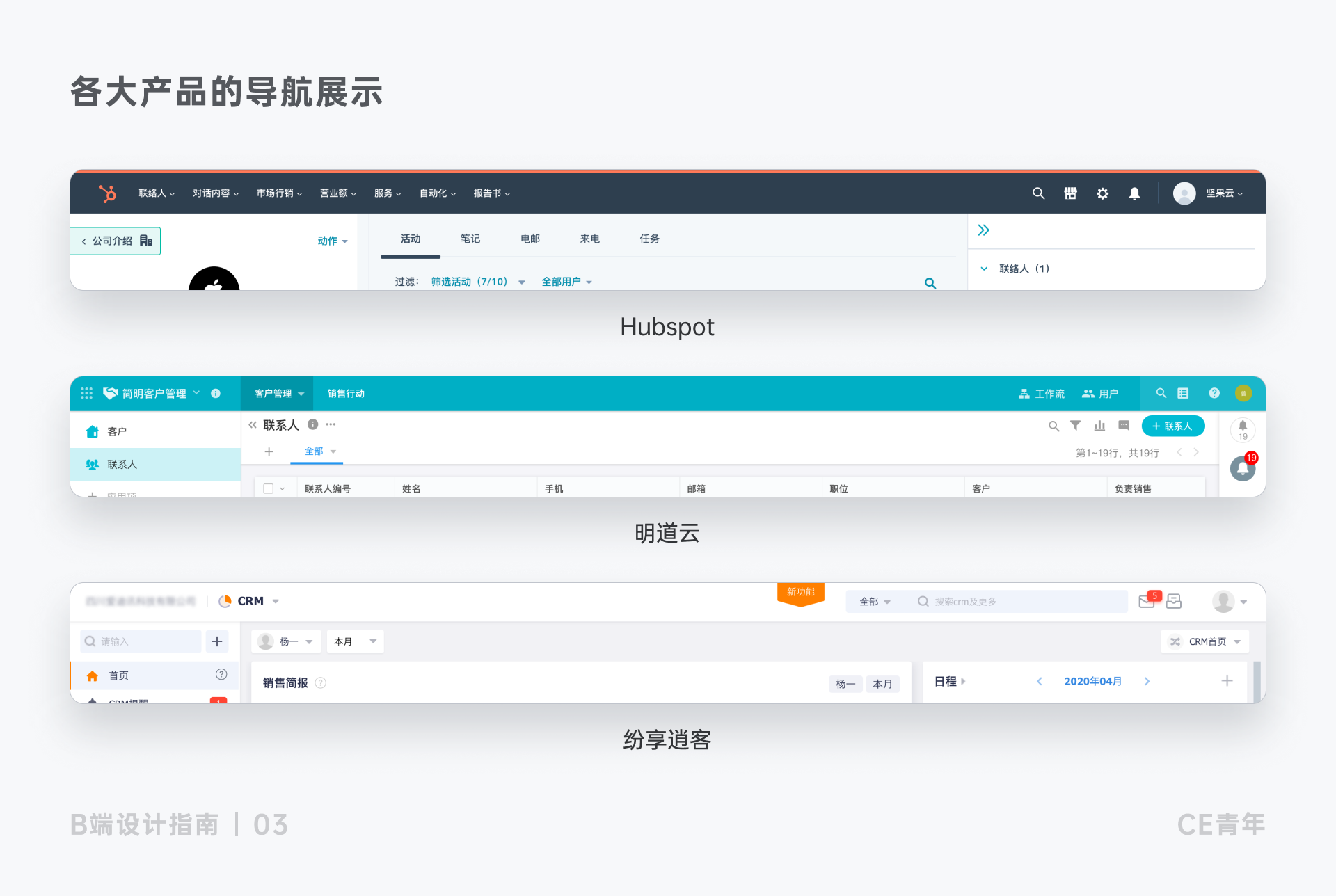Open the 联络人 dropdown in HubSpot nav
Viewport: 1336px width, 896px height.
(x=157, y=193)
